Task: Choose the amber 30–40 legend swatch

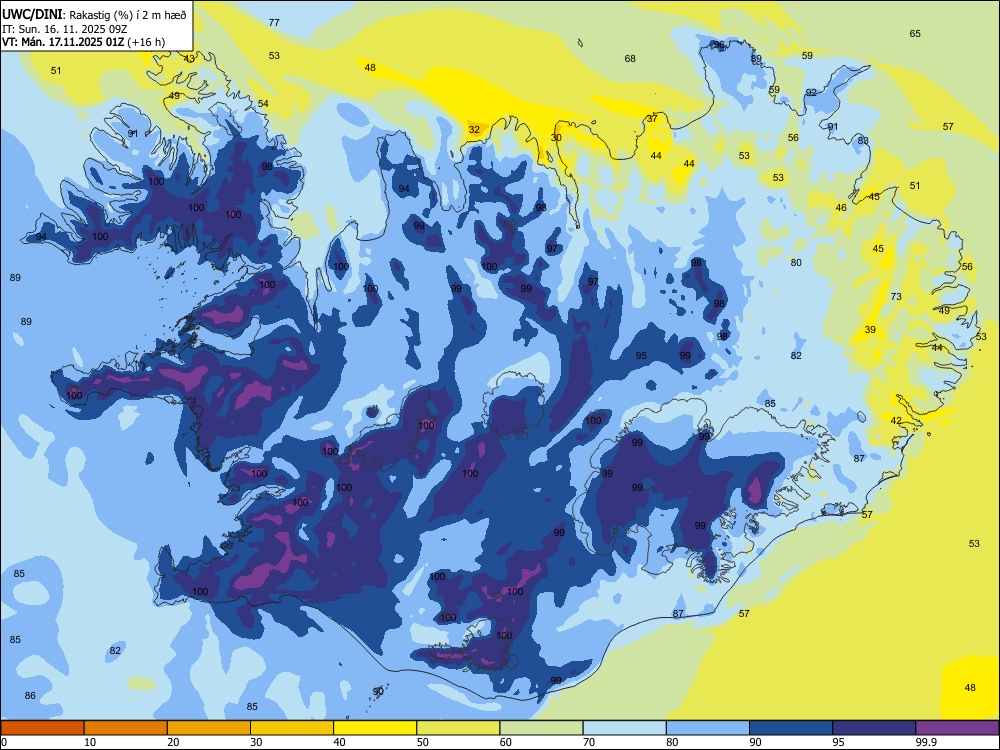Action: (292, 728)
